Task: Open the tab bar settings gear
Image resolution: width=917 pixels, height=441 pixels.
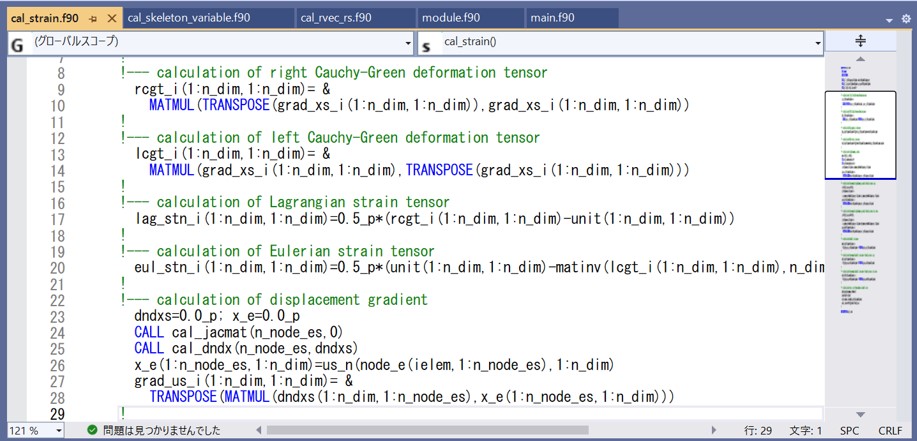Action: tap(906, 19)
